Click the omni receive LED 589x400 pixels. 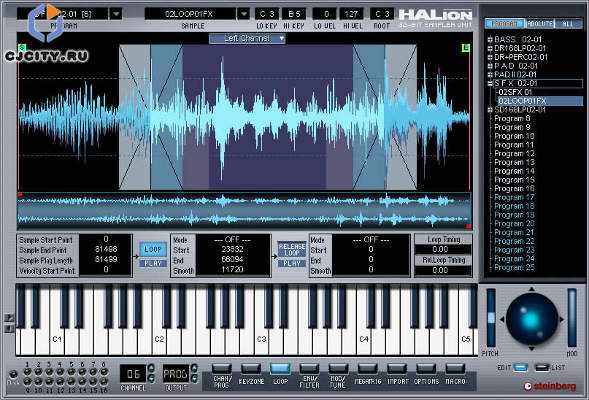(13, 374)
